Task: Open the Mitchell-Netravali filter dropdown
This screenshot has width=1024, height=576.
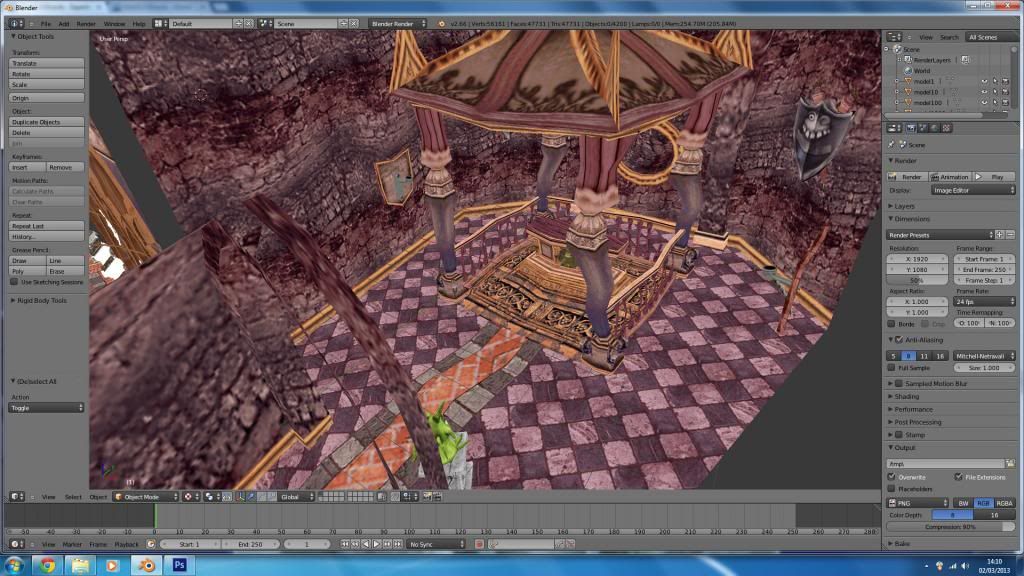Action: [x=984, y=356]
